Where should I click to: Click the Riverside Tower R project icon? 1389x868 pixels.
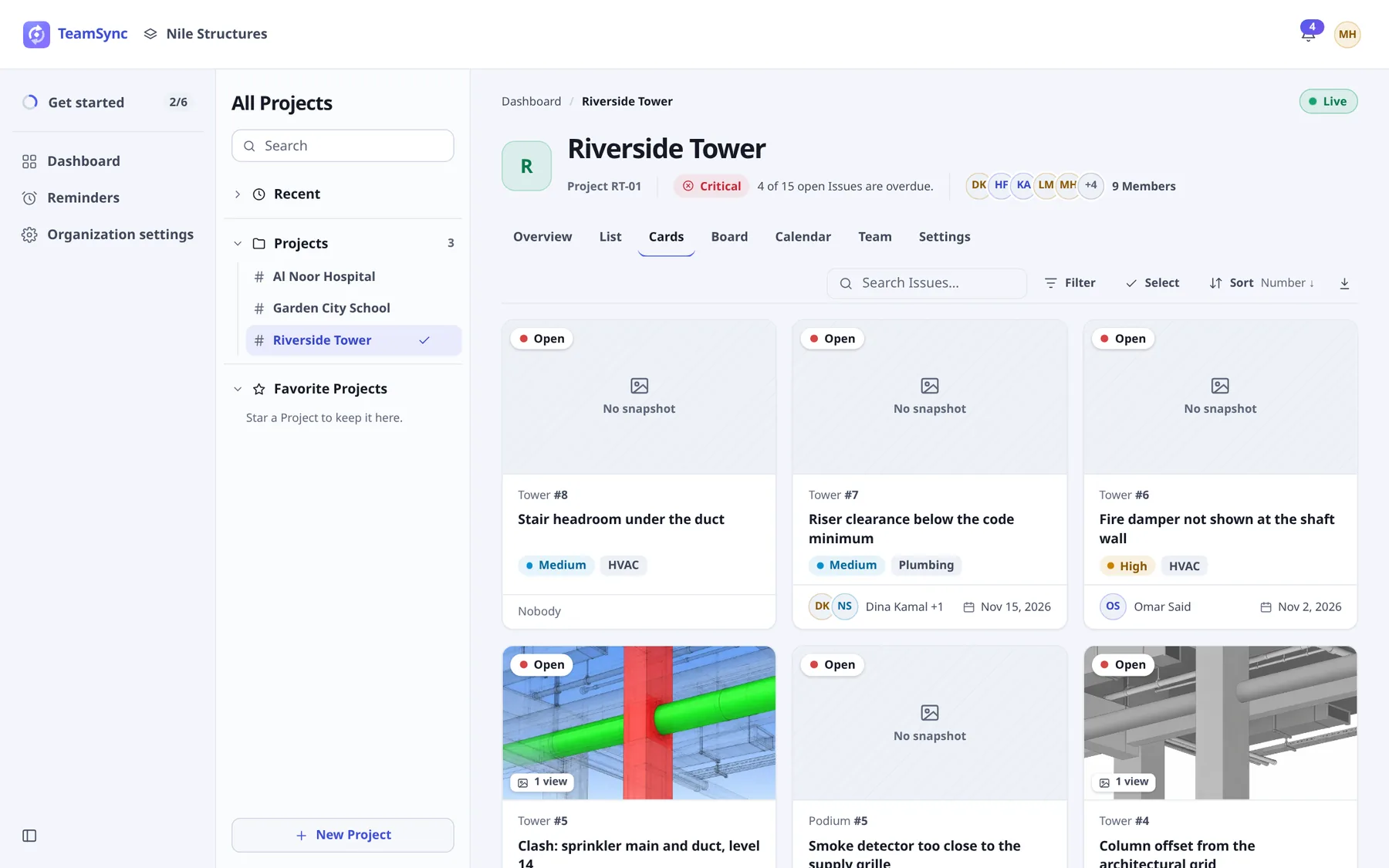[x=526, y=166]
